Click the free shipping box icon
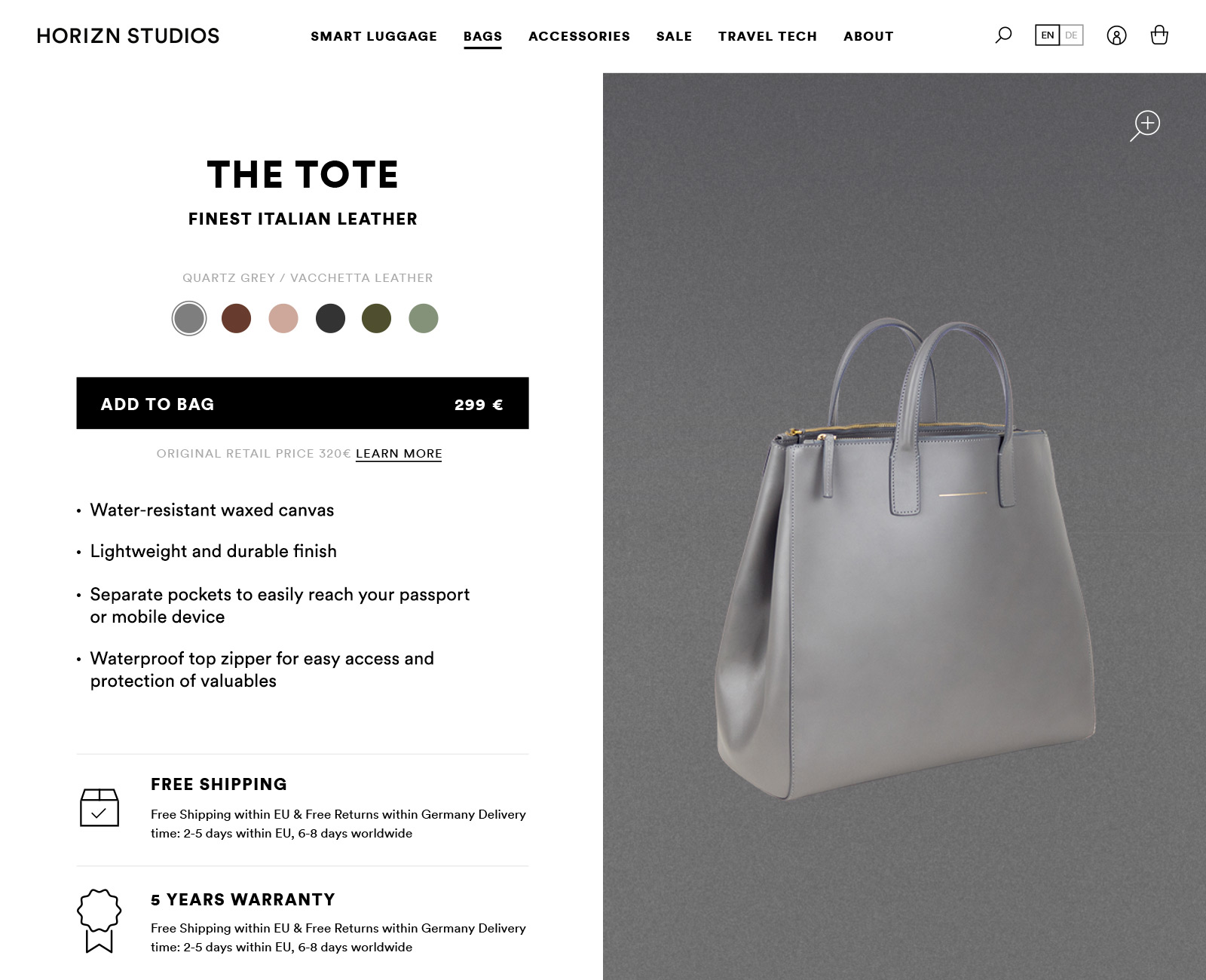1206x980 pixels. 99,807
